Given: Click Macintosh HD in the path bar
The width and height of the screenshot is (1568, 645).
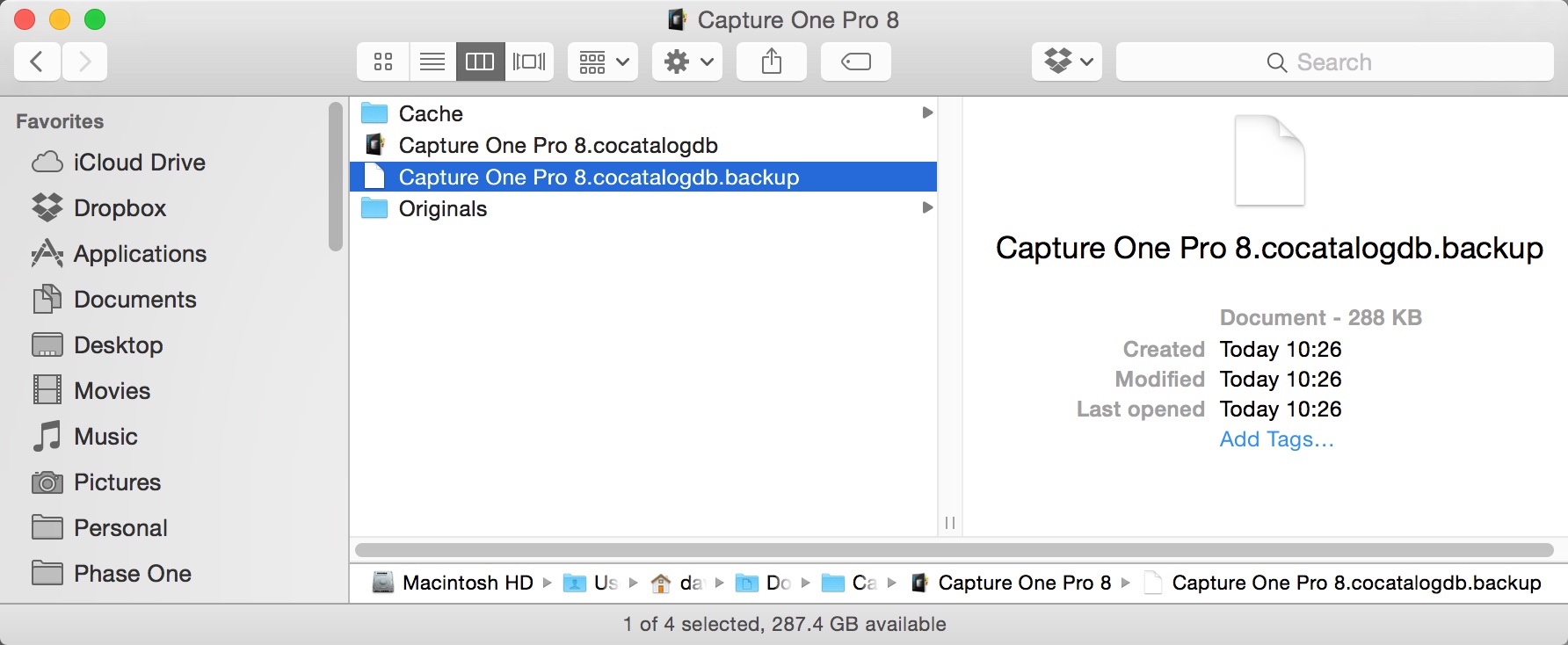Looking at the screenshot, I should coord(453,583).
